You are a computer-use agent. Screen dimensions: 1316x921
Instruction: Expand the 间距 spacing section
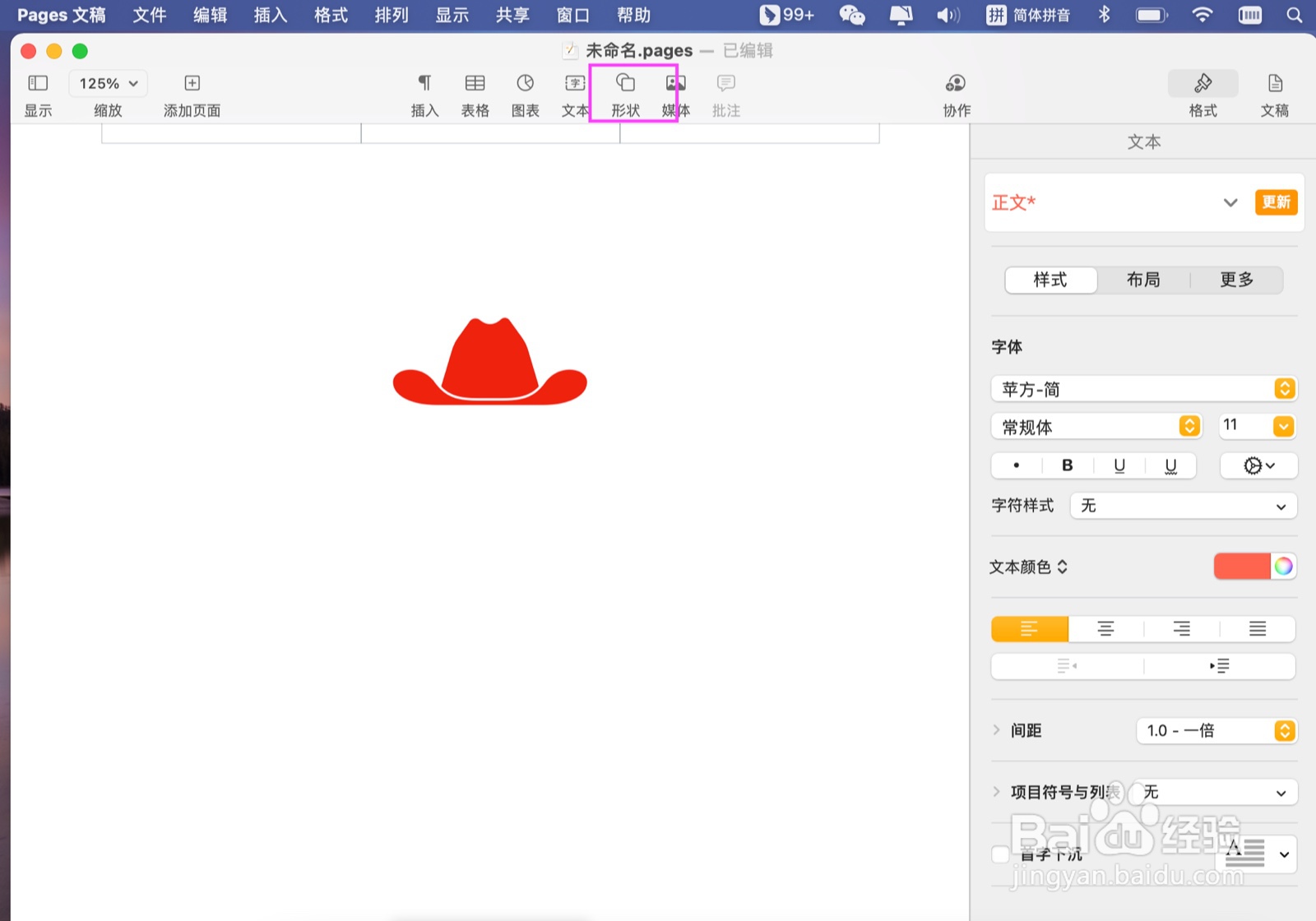pos(996,730)
